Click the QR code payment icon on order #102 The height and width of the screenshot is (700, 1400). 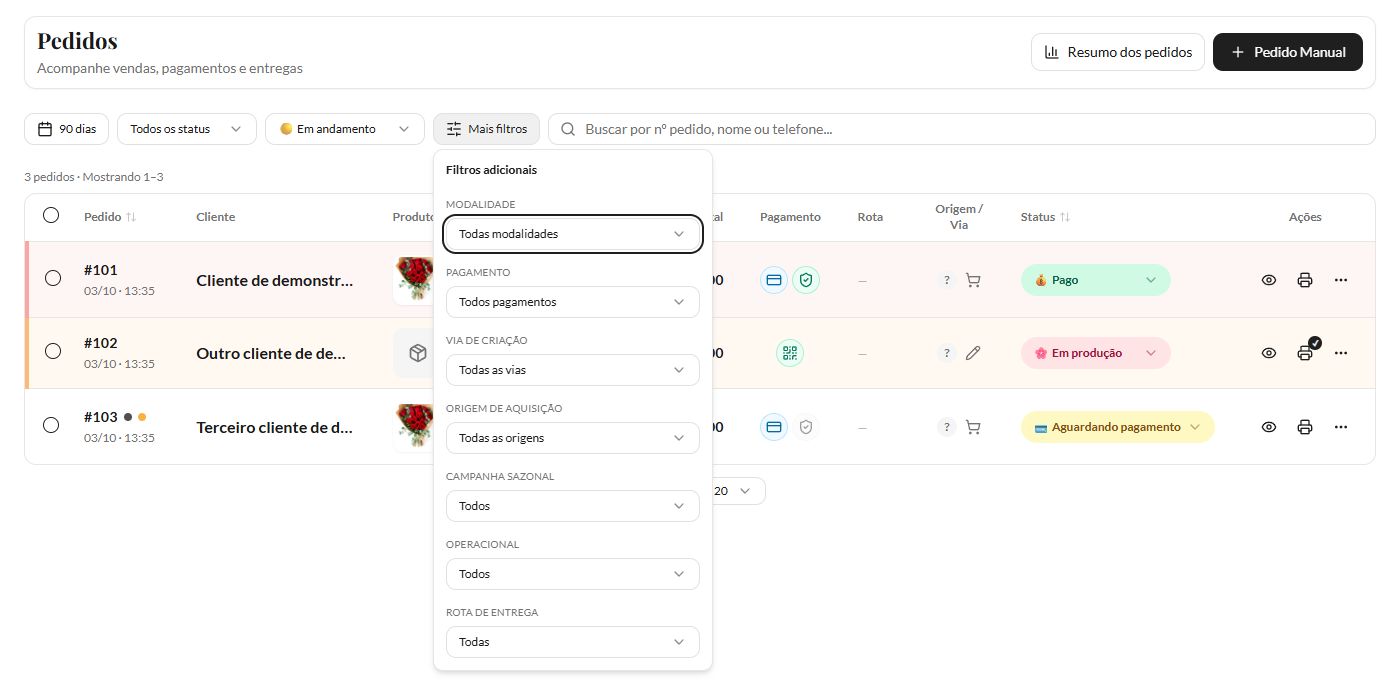point(790,353)
